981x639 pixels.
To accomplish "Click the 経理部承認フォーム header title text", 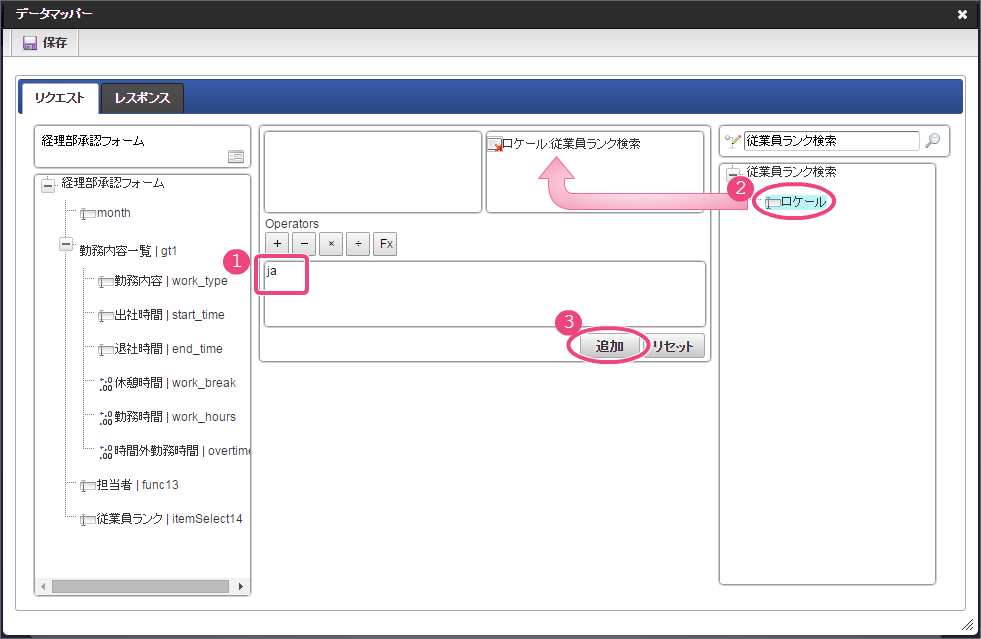I will pos(93,141).
